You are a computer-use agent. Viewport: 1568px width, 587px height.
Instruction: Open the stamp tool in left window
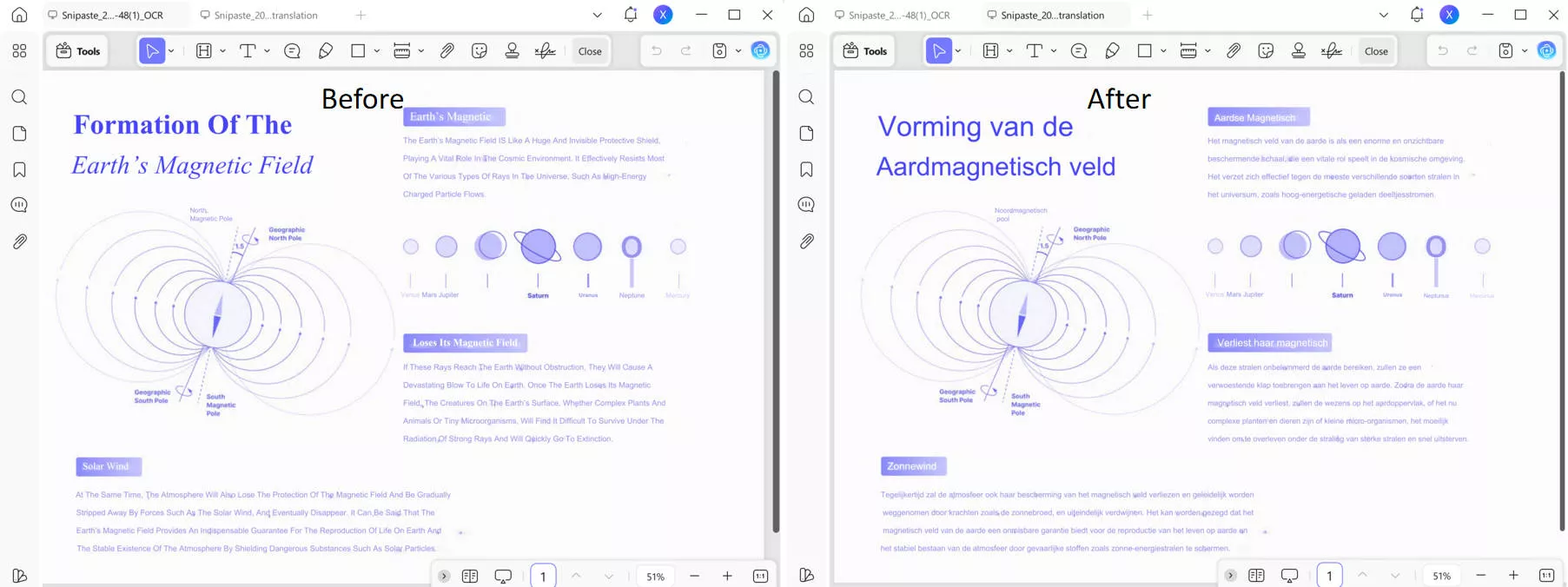513,51
